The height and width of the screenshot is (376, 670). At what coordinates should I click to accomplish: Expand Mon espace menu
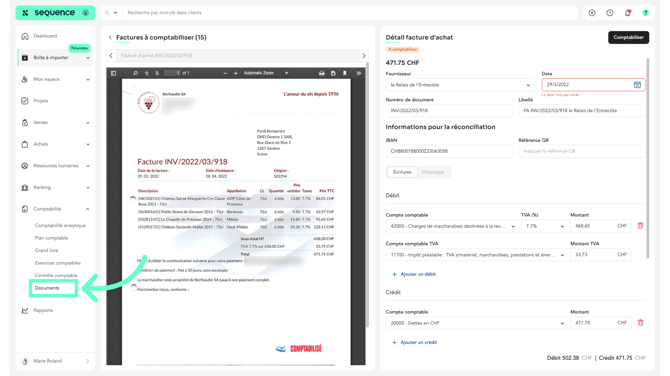click(88, 79)
